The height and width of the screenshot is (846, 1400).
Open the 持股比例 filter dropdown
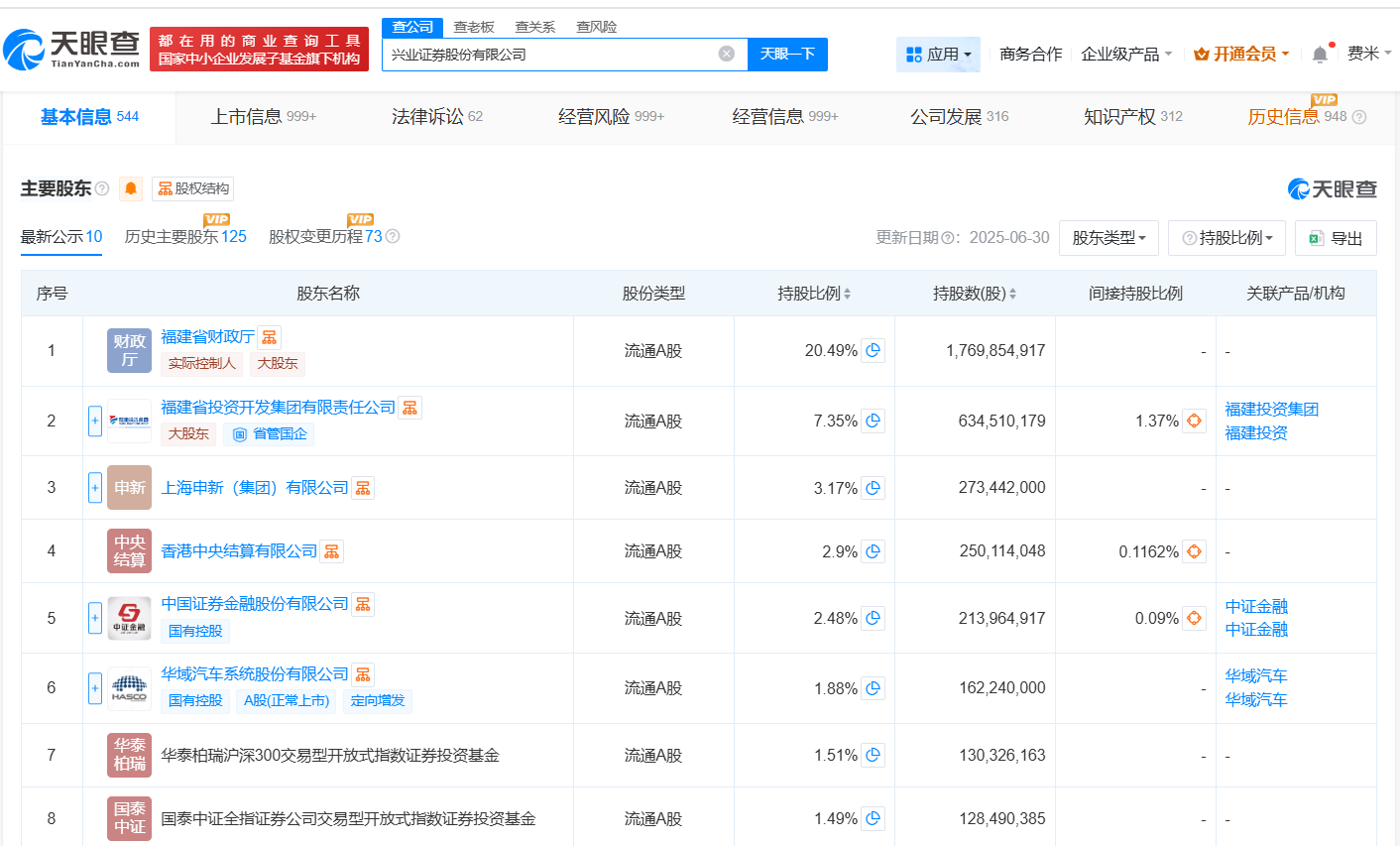tap(1226, 237)
